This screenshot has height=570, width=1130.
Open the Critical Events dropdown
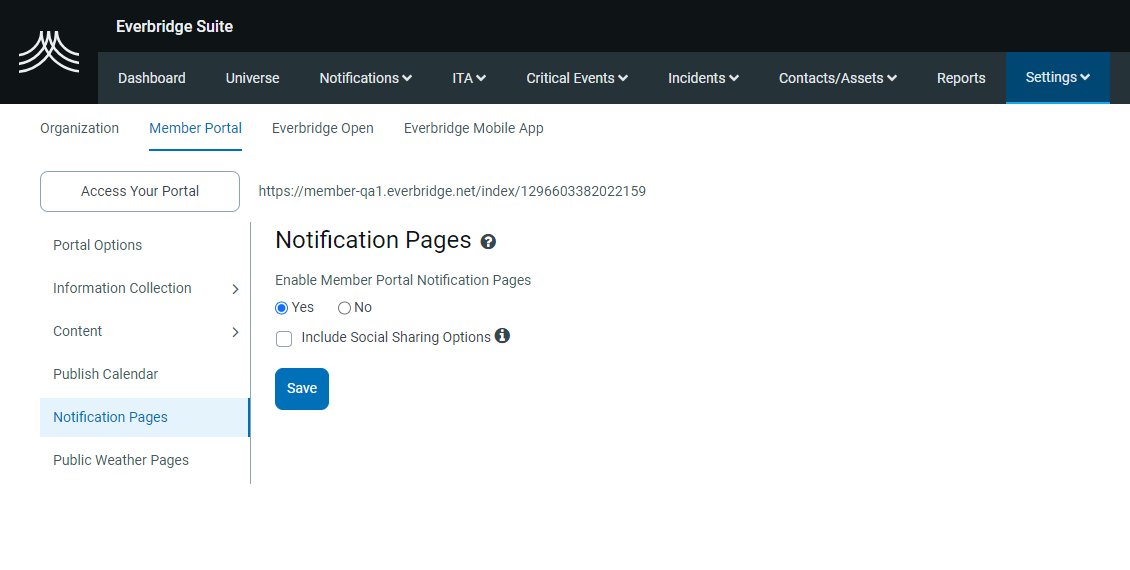[x=577, y=78]
